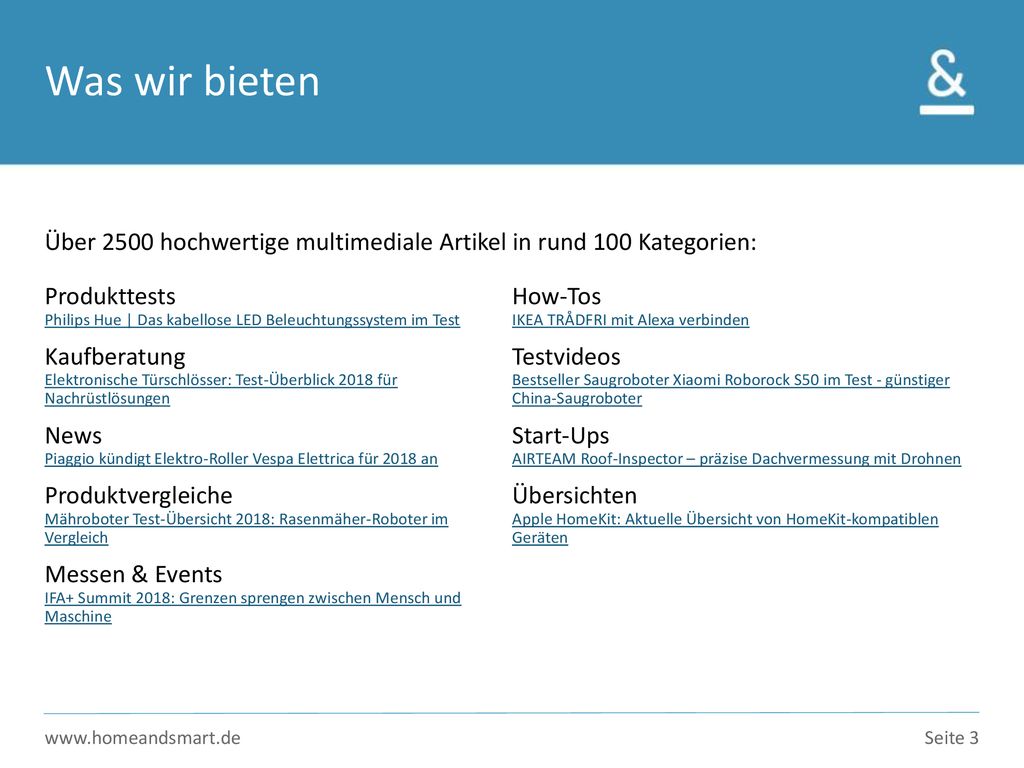Click the ampersand logo in the header

click(x=946, y=83)
